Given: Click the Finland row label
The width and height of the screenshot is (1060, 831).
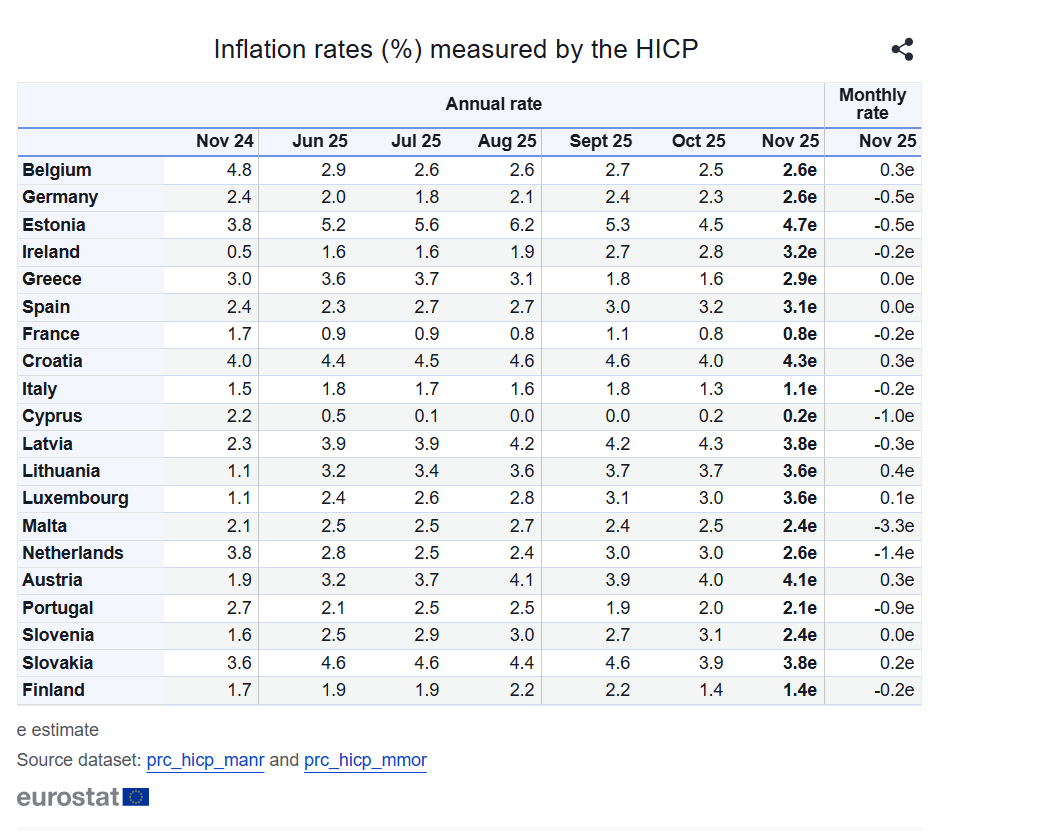Looking at the screenshot, I should coord(53,690).
